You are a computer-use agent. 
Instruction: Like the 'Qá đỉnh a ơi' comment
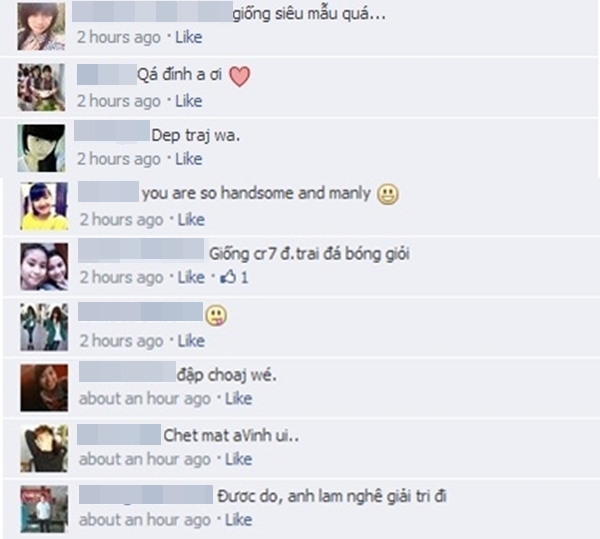tap(189, 101)
